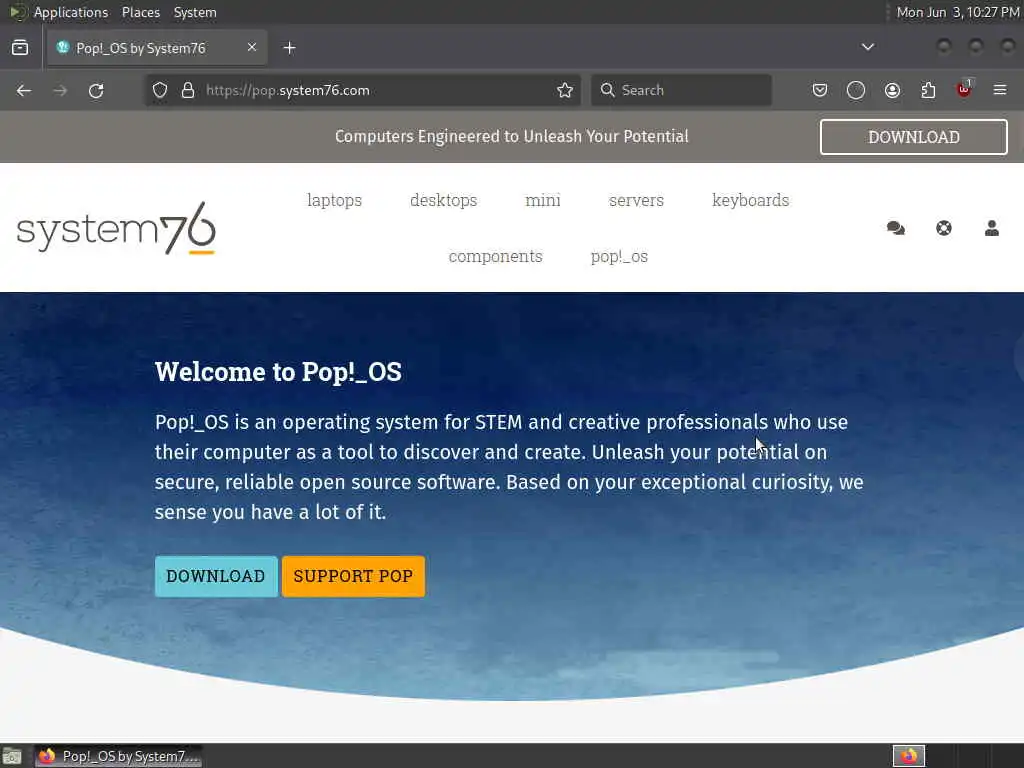Click the Firefox workspace thumbnail in the bottom panel

[908, 756]
